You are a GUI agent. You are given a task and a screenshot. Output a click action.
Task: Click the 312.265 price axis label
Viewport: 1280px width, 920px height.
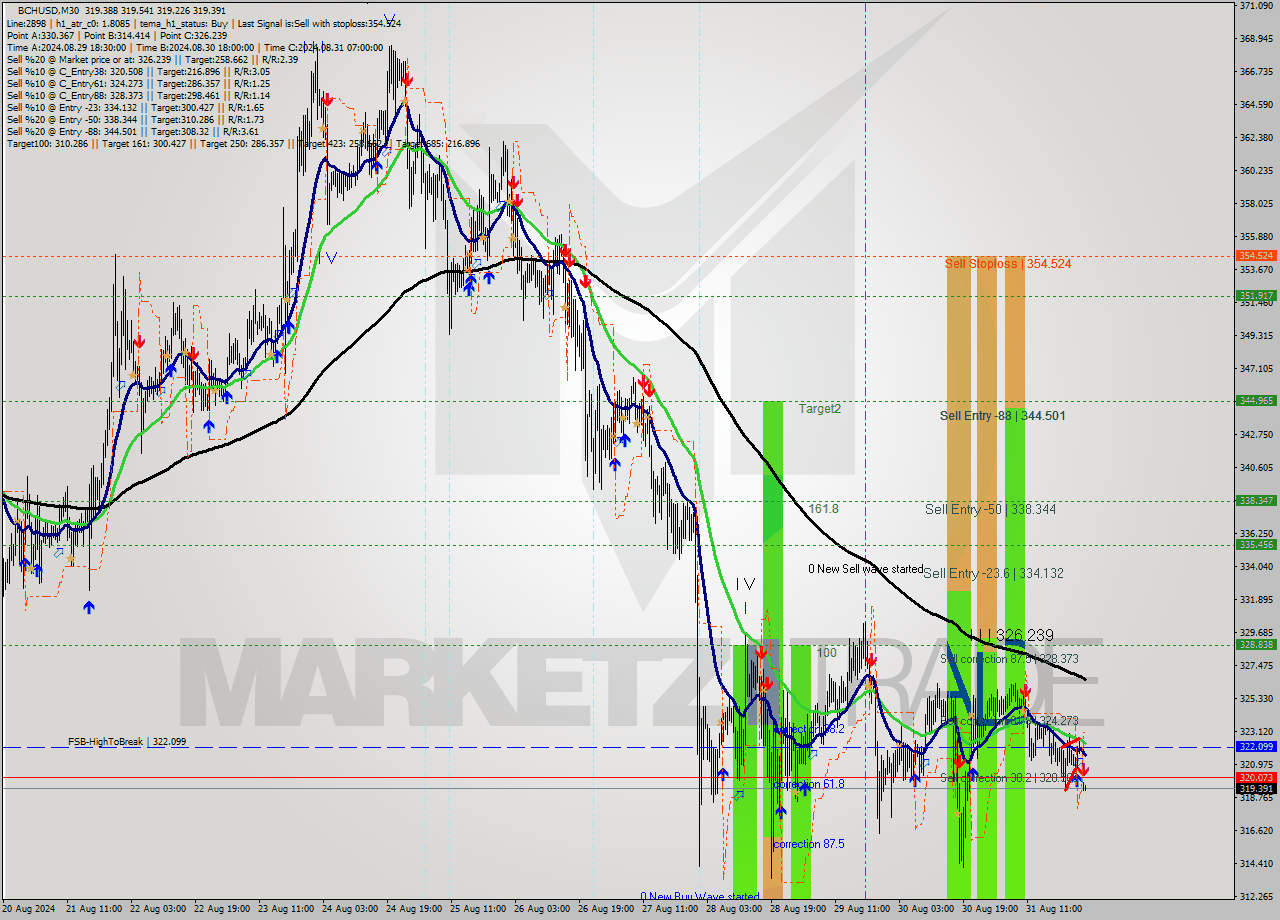[x=1255, y=897]
